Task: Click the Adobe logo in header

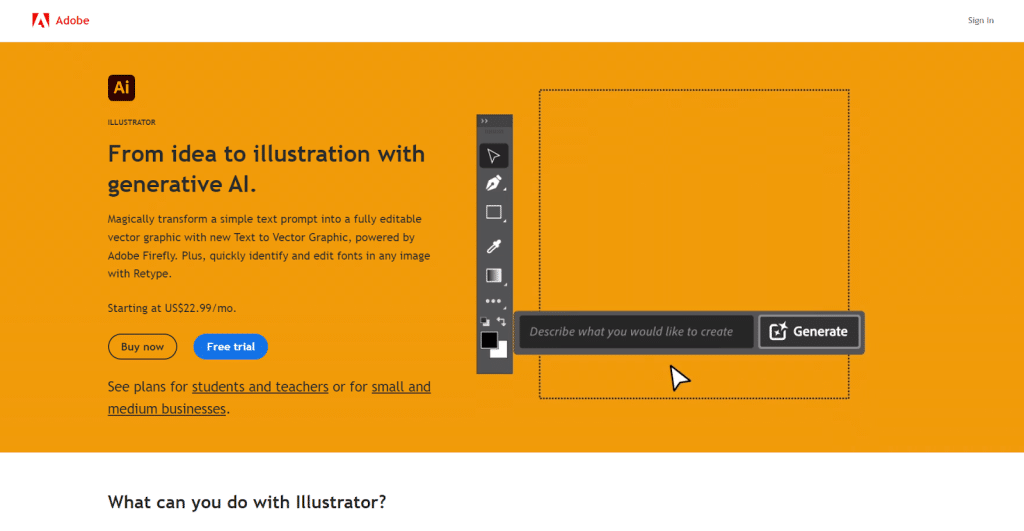Action: click(60, 20)
